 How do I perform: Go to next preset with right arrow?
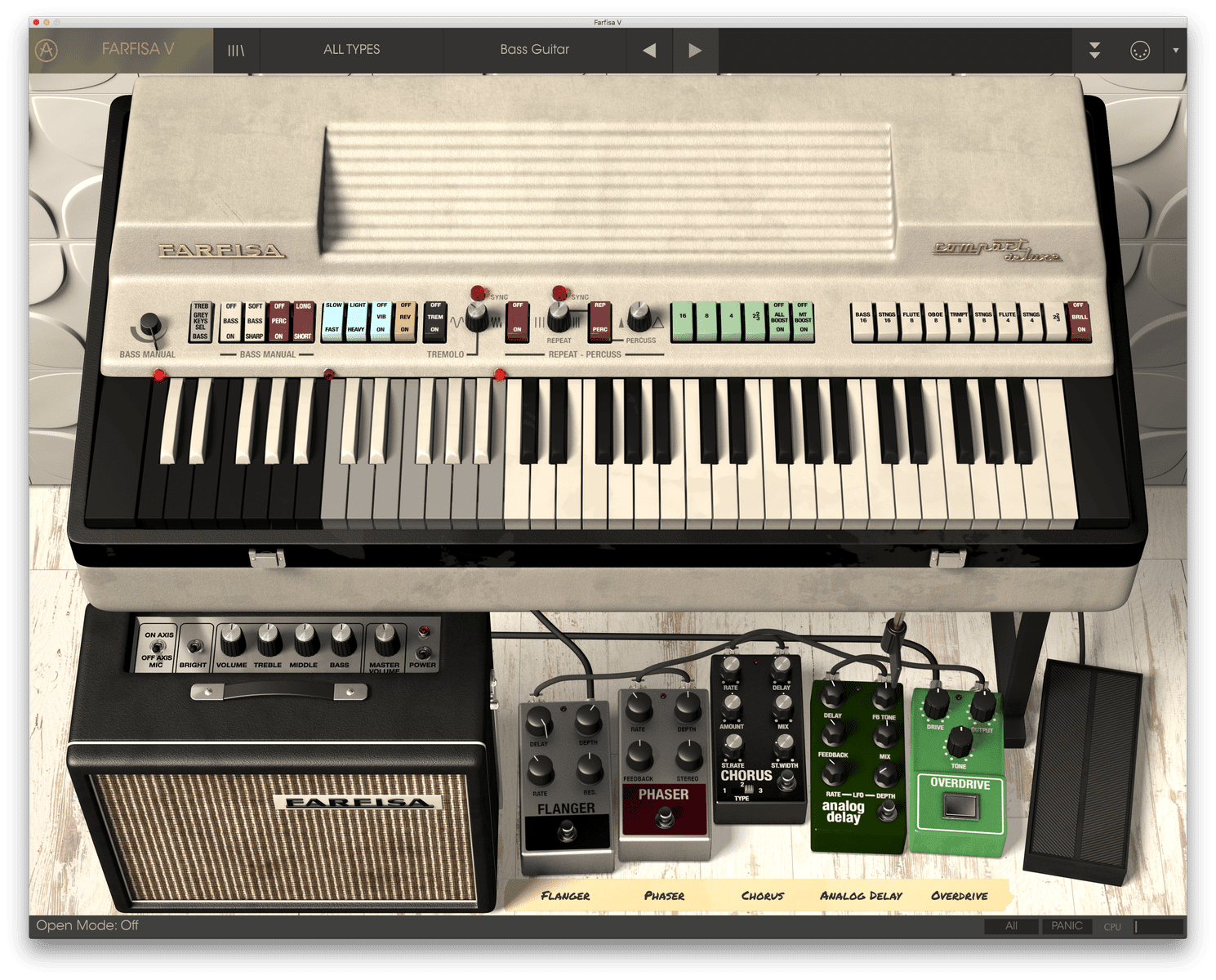695,51
